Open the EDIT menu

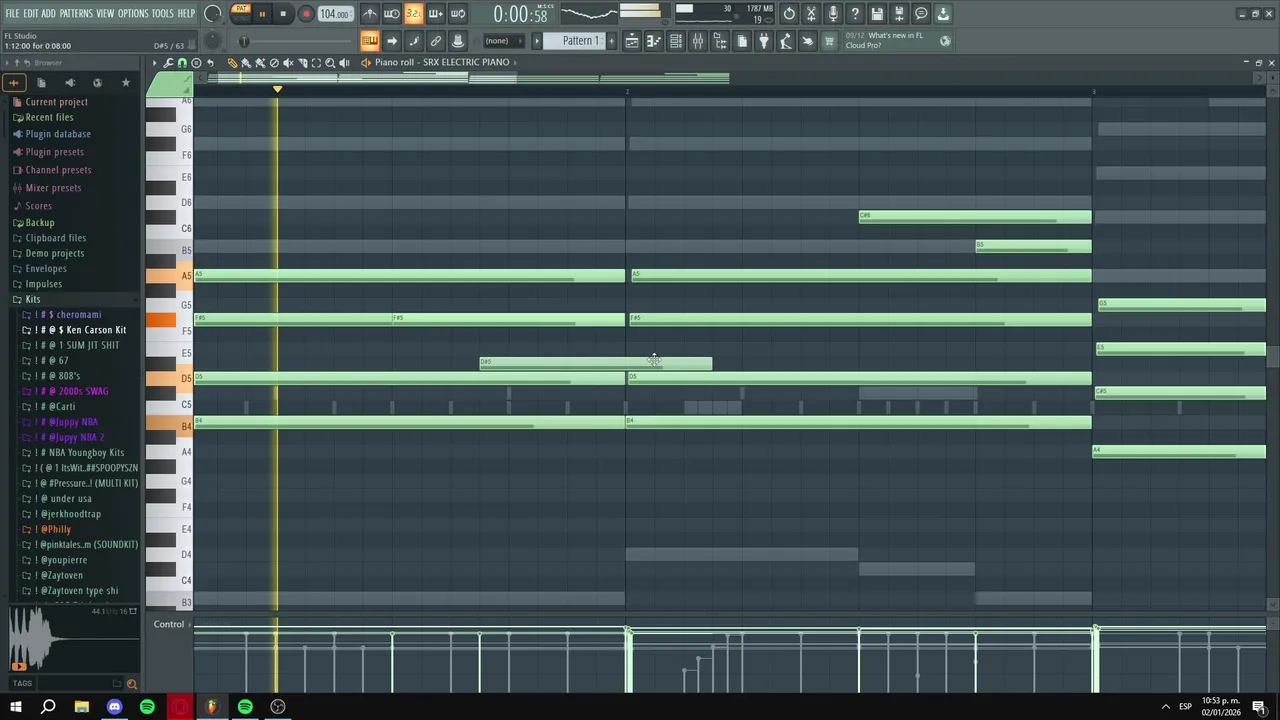(31, 13)
